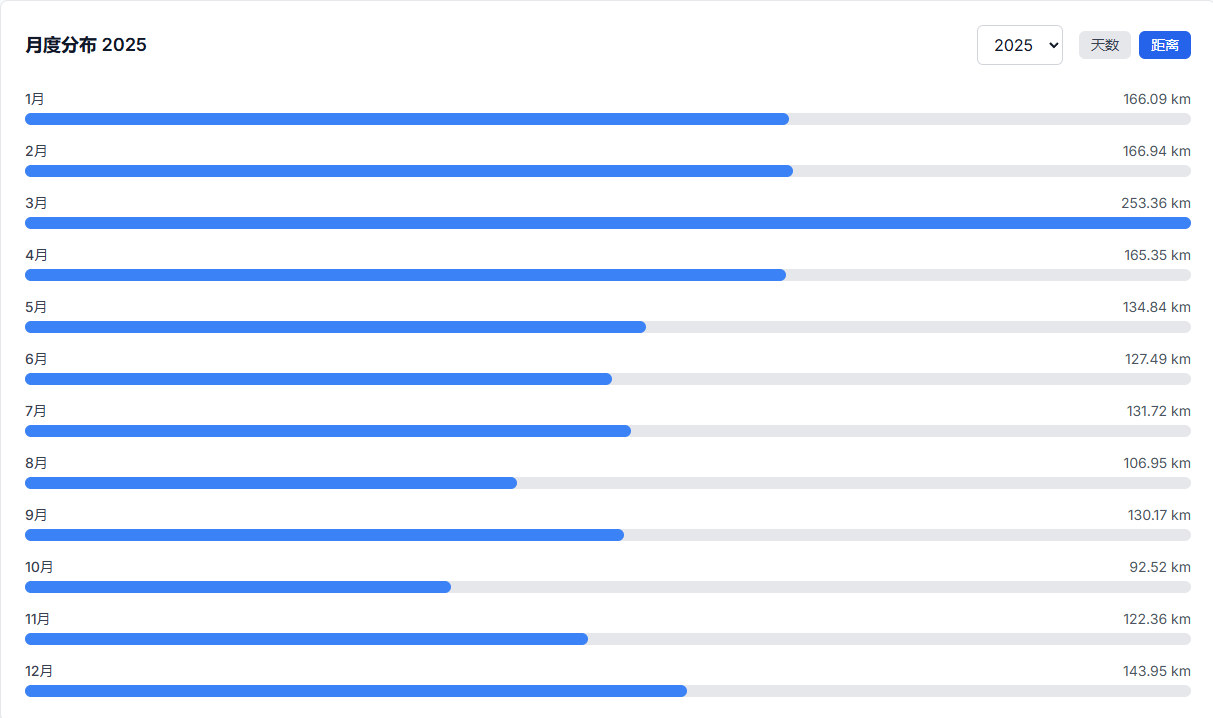
Task: Click the 月度分布 2025 heading
Action: click(x=86, y=45)
